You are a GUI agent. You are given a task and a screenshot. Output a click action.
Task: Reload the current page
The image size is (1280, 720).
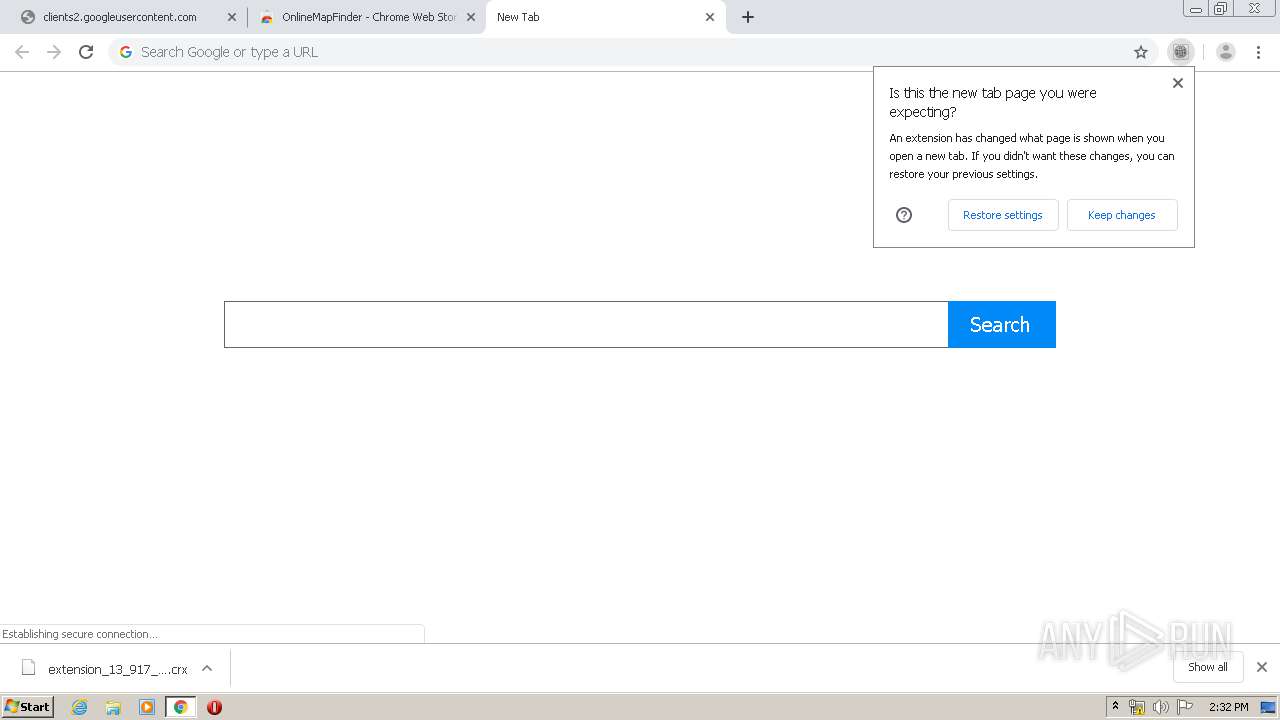[x=86, y=52]
